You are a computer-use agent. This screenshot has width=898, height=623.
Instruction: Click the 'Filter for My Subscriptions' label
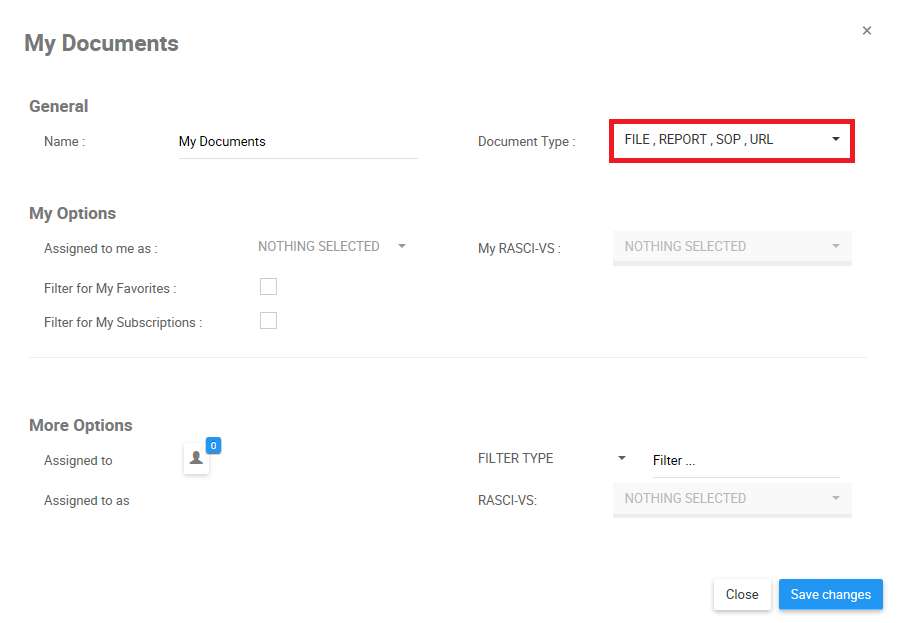pyautogui.click(x=123, y=323)
